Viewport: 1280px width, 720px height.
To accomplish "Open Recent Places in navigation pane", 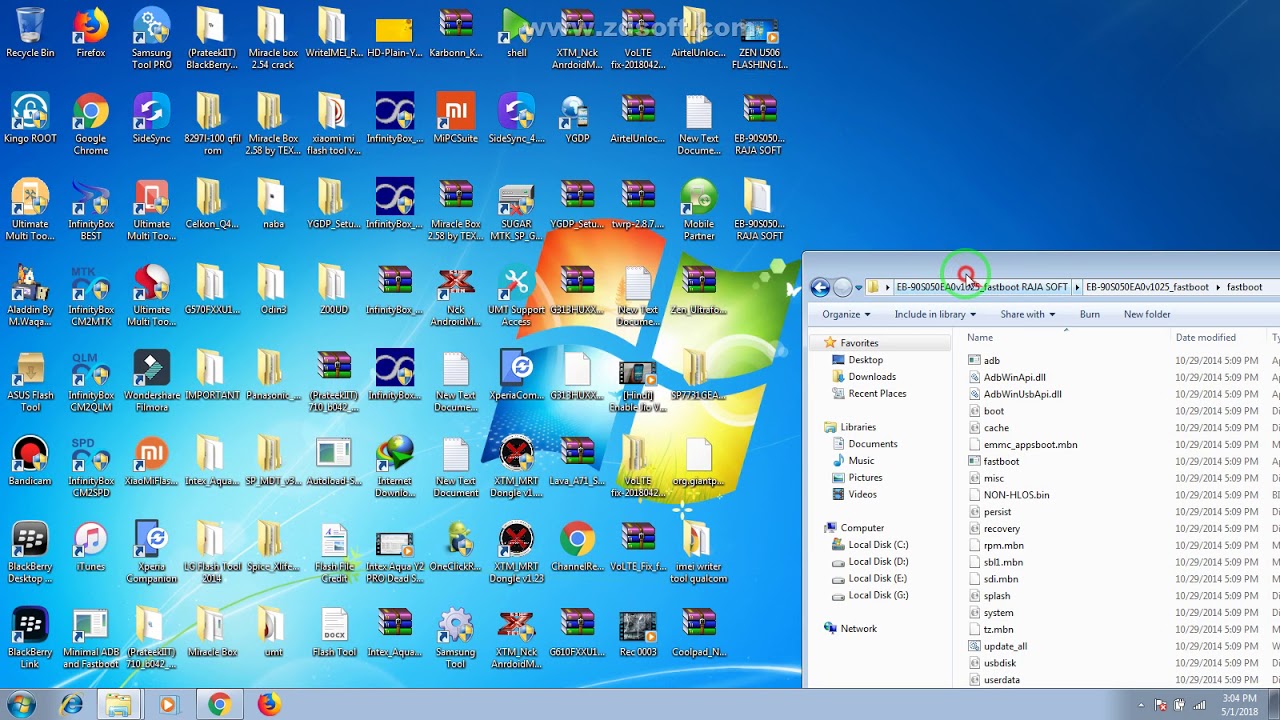I will coord(877,394).
